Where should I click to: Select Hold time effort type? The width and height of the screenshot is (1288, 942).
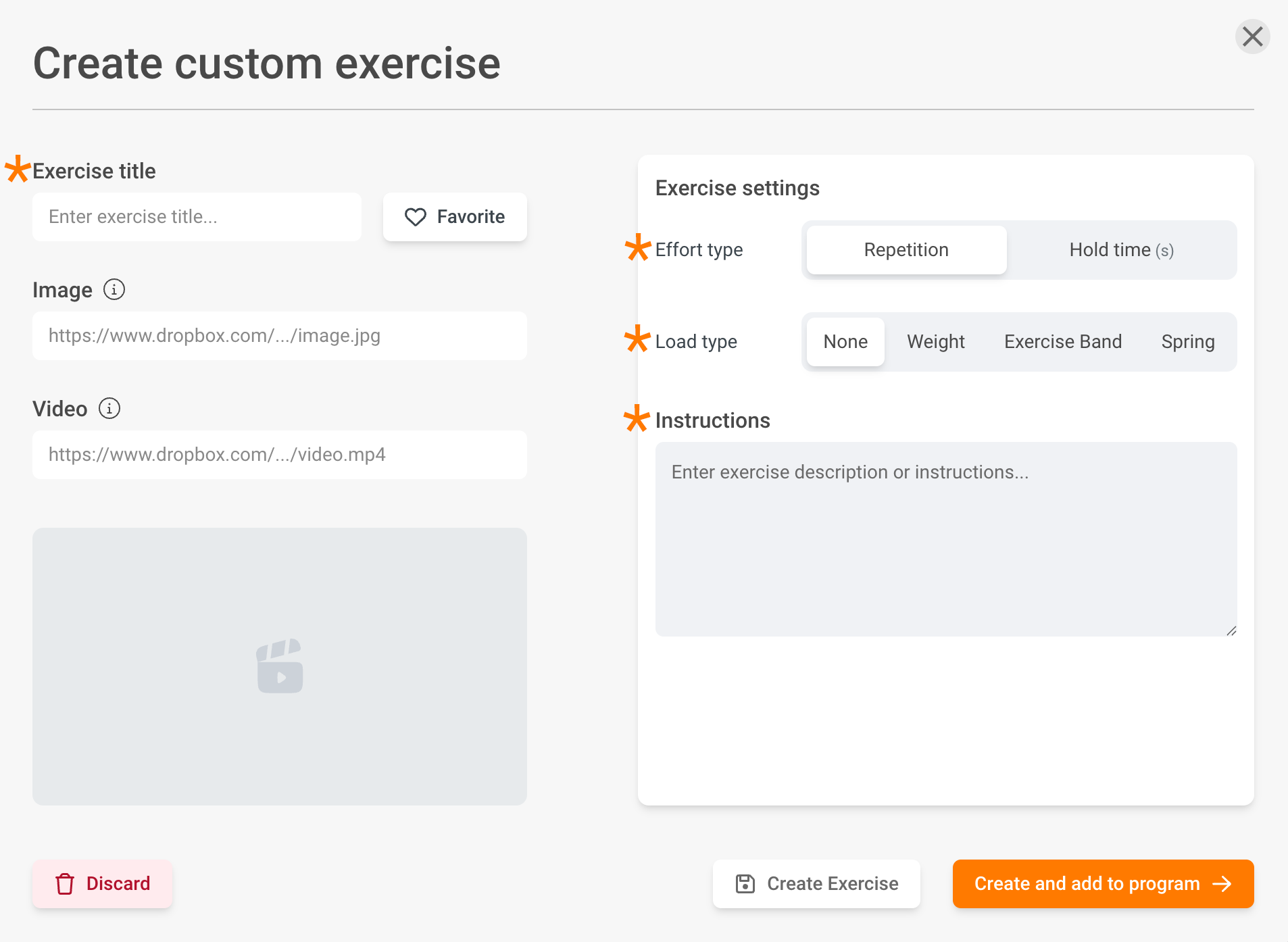click(x=1121, y=250)
